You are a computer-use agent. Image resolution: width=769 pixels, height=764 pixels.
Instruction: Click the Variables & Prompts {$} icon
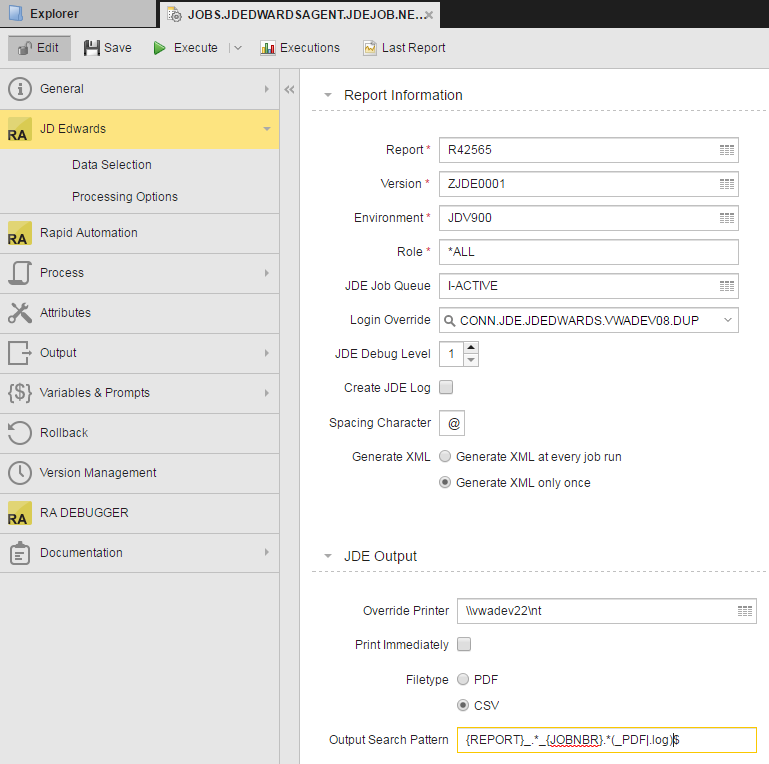click(20, 393)
